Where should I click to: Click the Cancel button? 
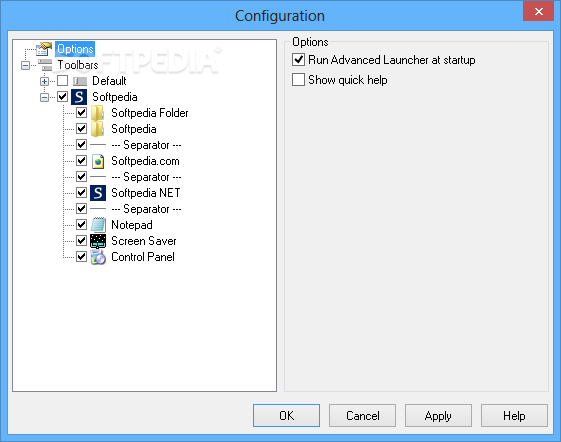[x=362, y=416]
